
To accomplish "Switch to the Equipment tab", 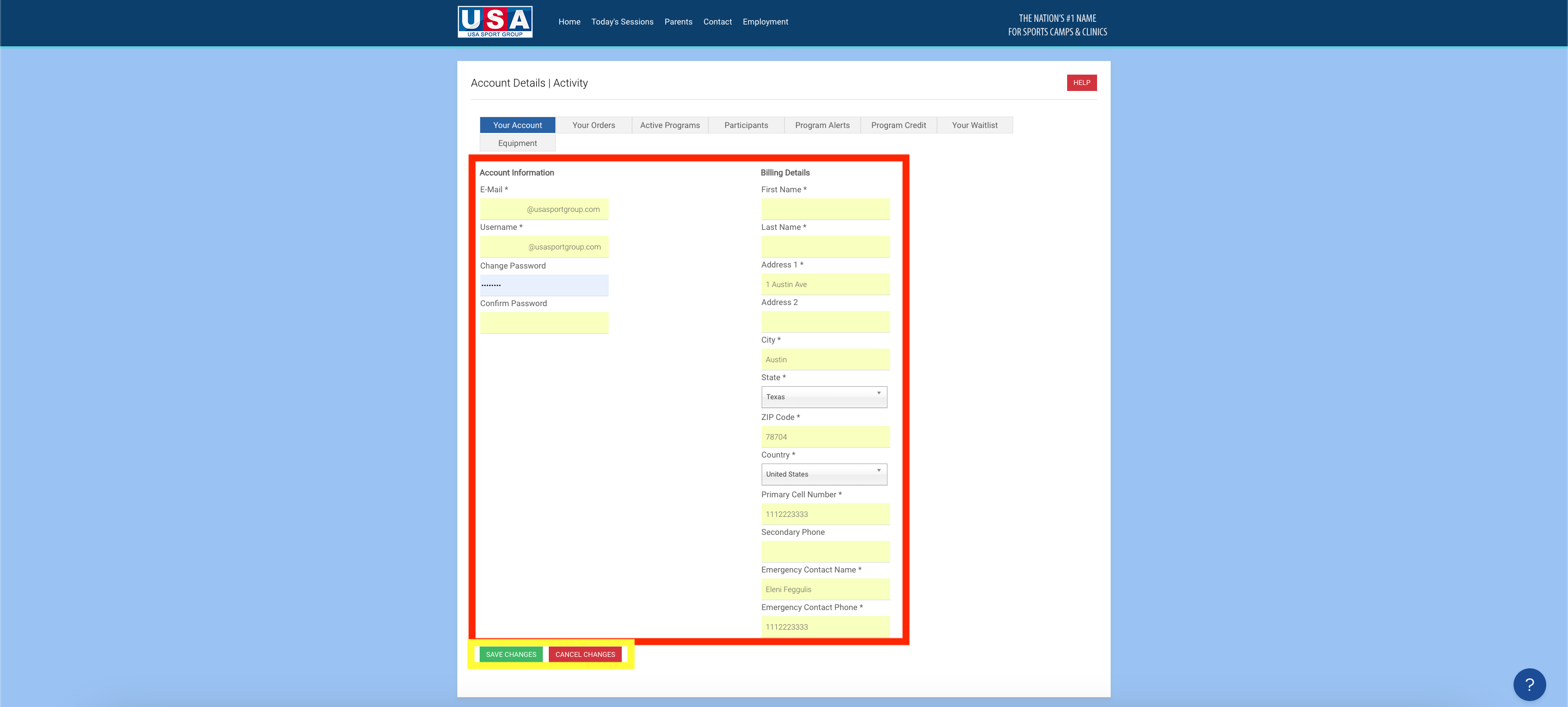I will click(517, 144).
